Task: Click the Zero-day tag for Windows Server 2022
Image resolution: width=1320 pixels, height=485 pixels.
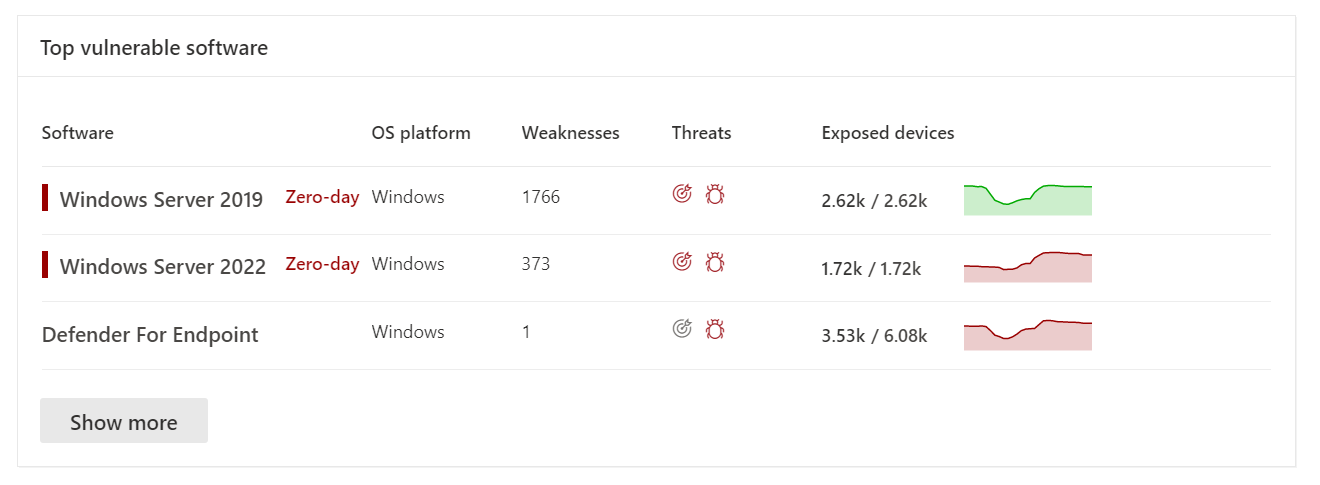Action: click(x=322, y=264)
